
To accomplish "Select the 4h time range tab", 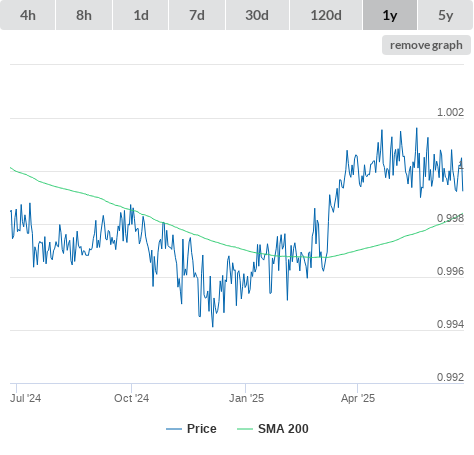I will point(28,15).
